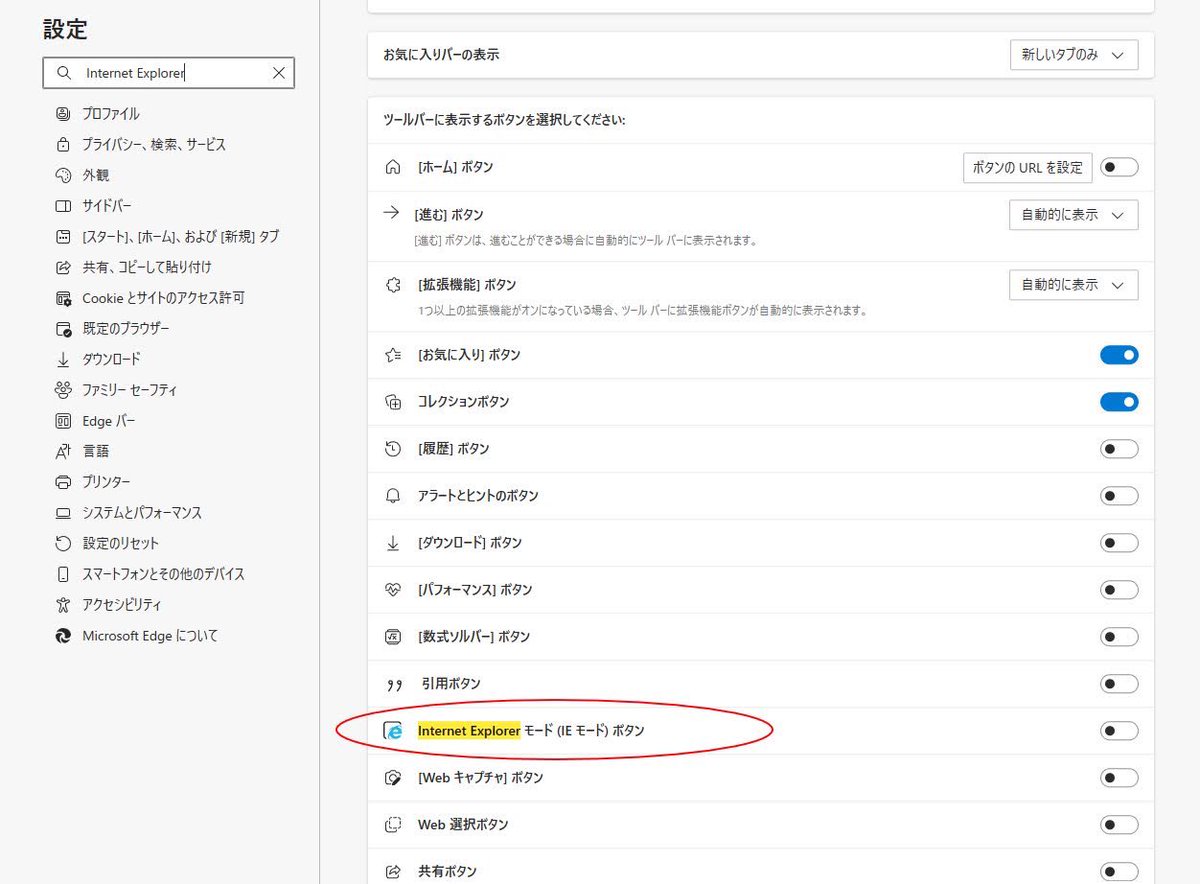This screenshot has height=884, width=1200.
Task: Click the Web 選択ボタン label
Action: [463, 825]
